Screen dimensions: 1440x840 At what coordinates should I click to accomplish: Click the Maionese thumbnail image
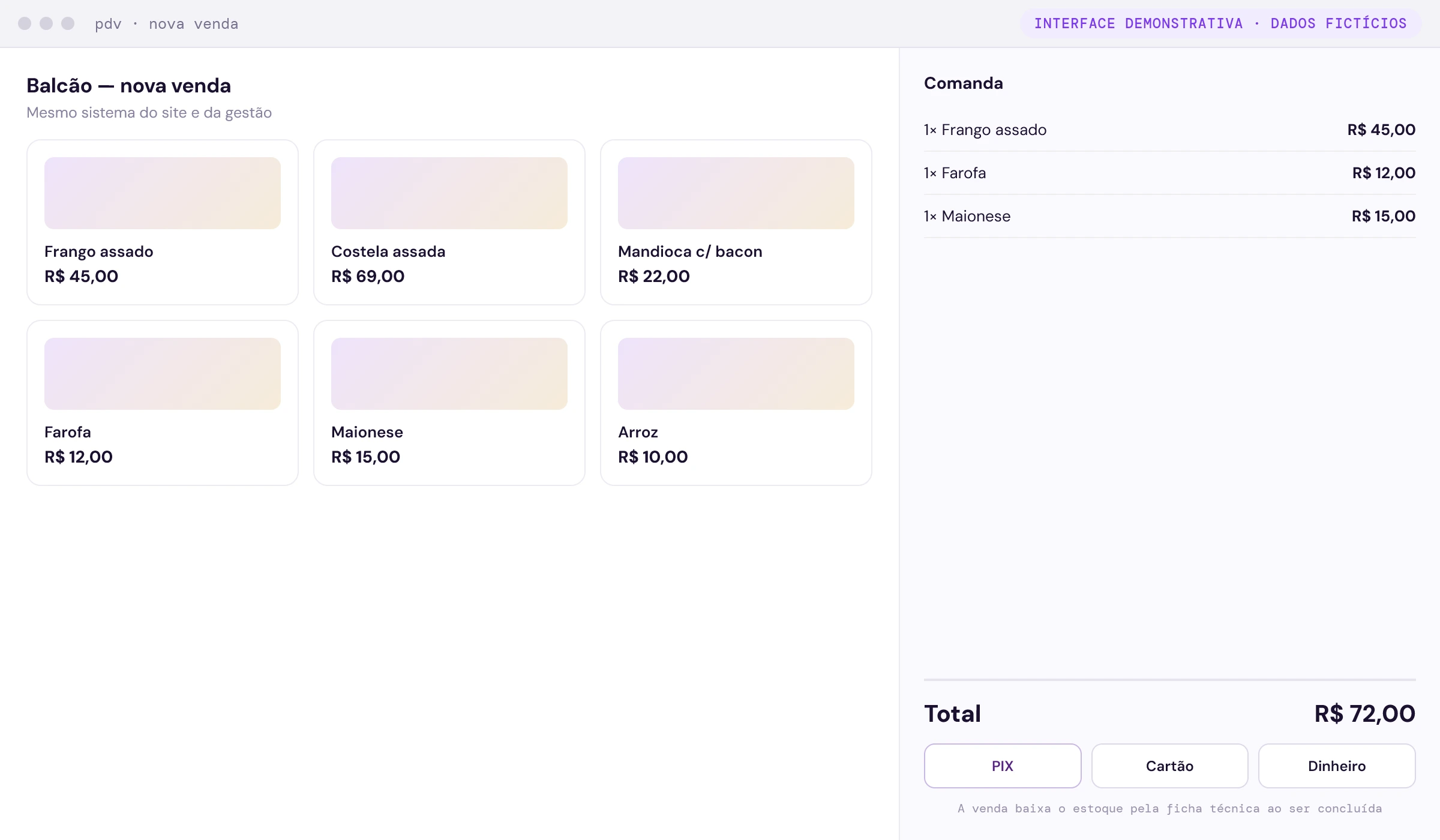point(449,374)
